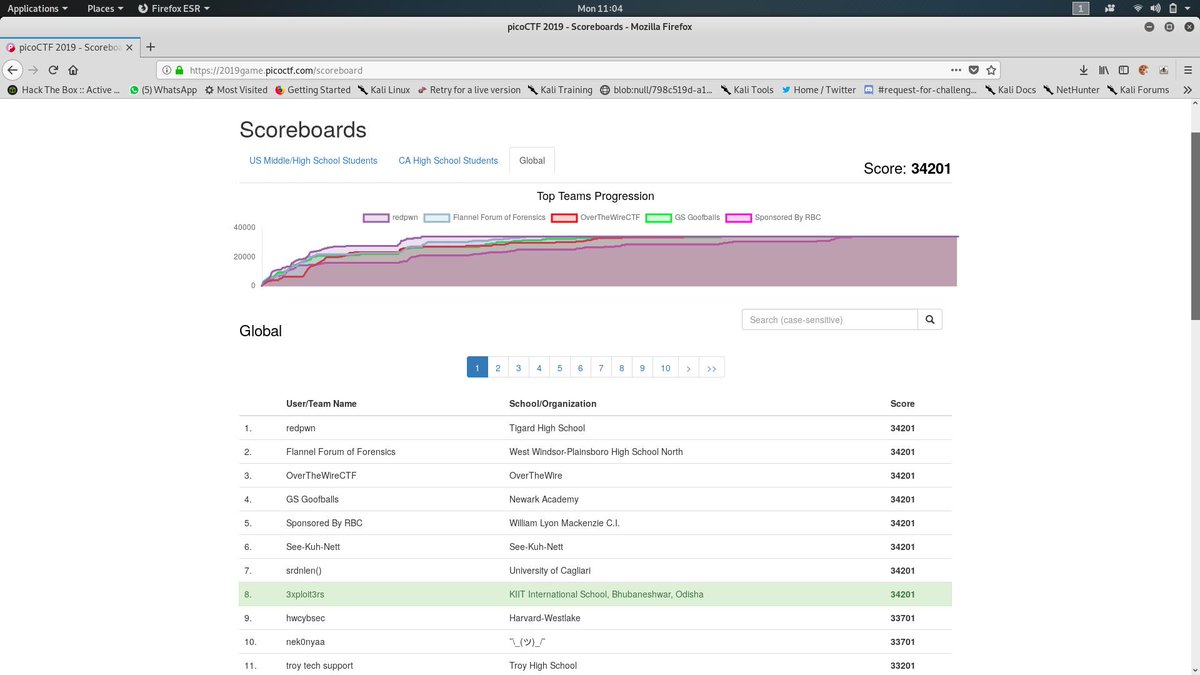Toggle redpwn series in chart legend
Image resolution: width=1200 pixels, height=675 pixels.
point(375,217)
